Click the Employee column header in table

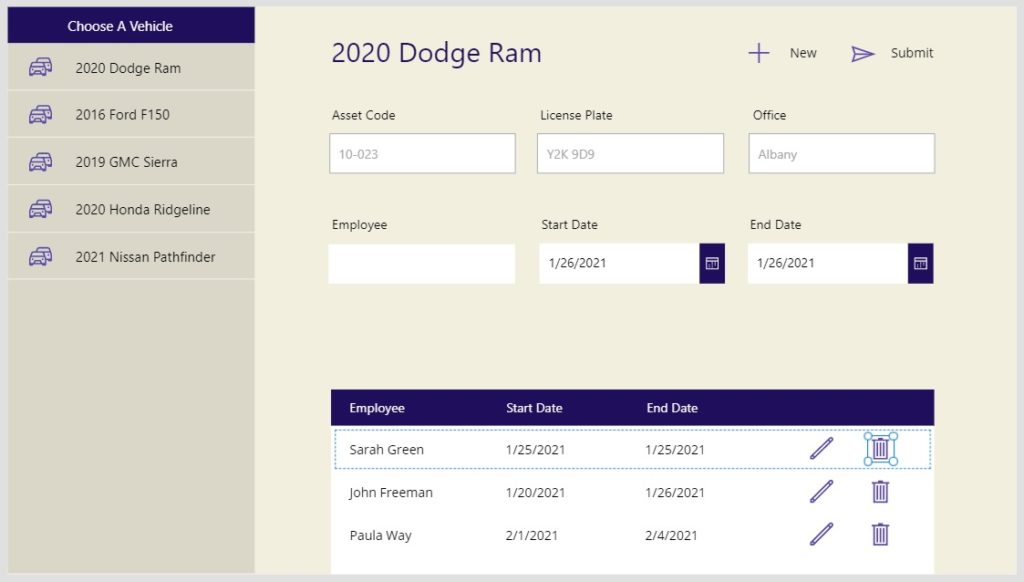point(377,408)
